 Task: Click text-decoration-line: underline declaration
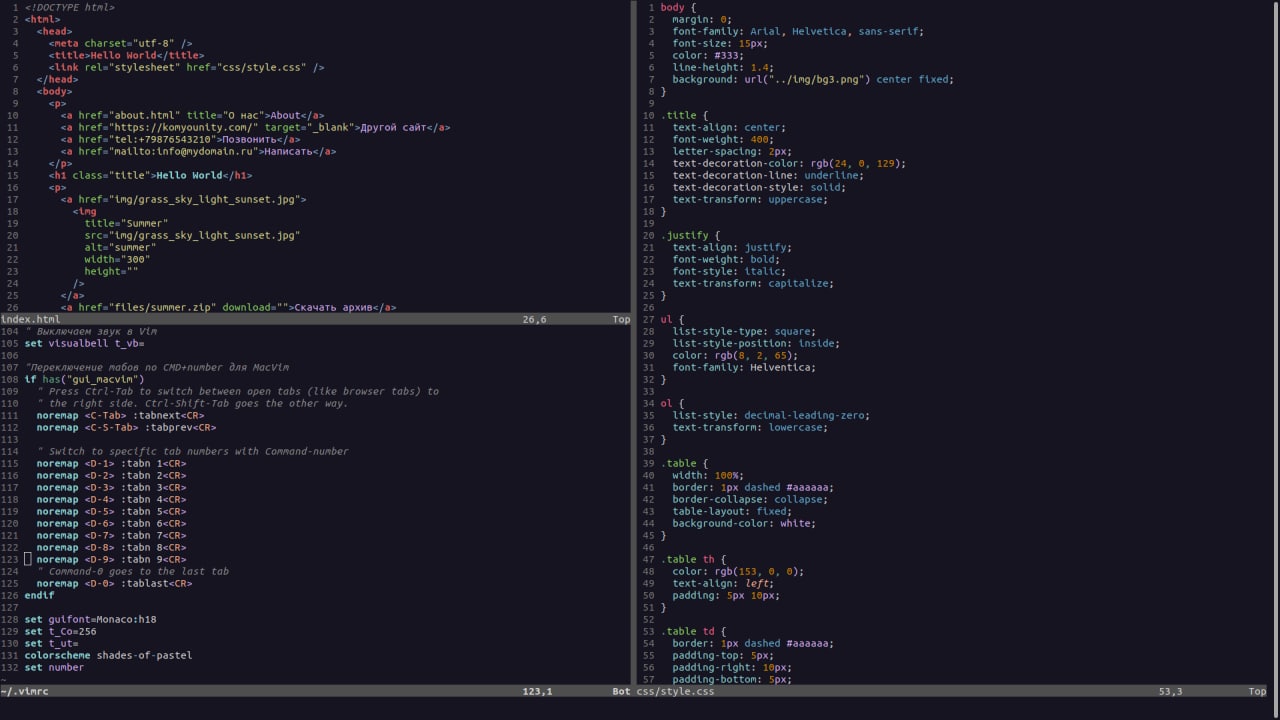(768, 175)
